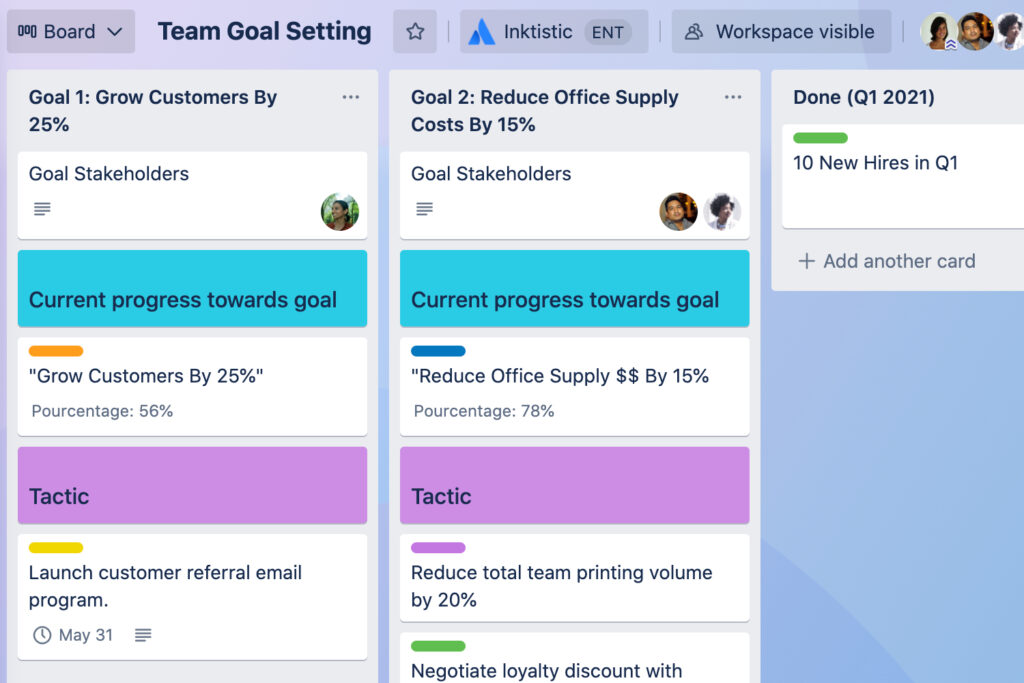Open the Workspace visible menu
Screen dimensions: 1024x683
pyautogui.click(x=781, y=31)
